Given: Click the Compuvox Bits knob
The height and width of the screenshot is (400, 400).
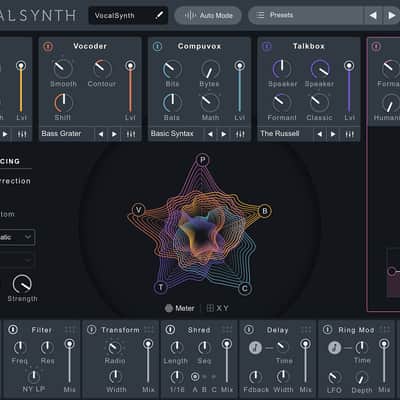Looking at the screenshot, I should (x=172, y=69).
